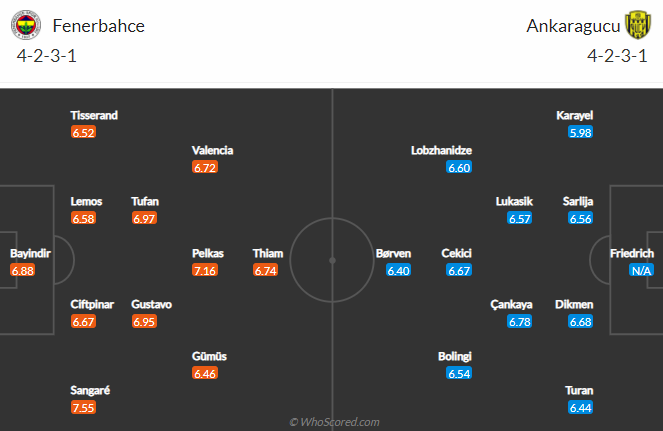
Task: Click the Fenerbahce club crest icon
Action: (x=26, y=25)
